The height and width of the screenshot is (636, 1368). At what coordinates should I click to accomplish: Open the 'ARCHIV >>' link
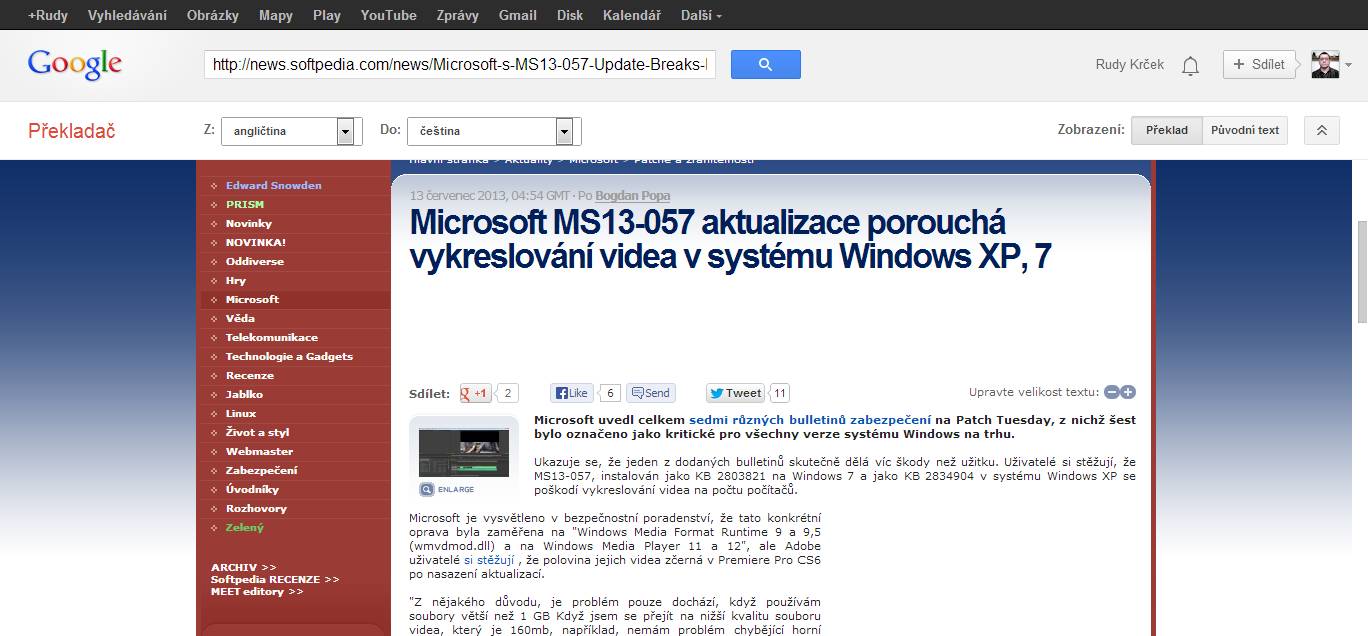(244, 567)
